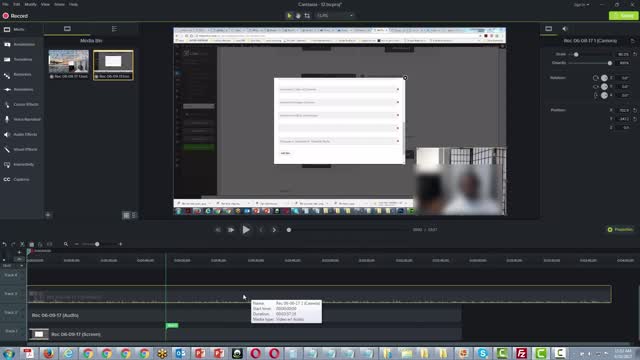
Task: Open Outlook from the Windows taskbar
Action: pyautogui.click(x=180, y=353)
